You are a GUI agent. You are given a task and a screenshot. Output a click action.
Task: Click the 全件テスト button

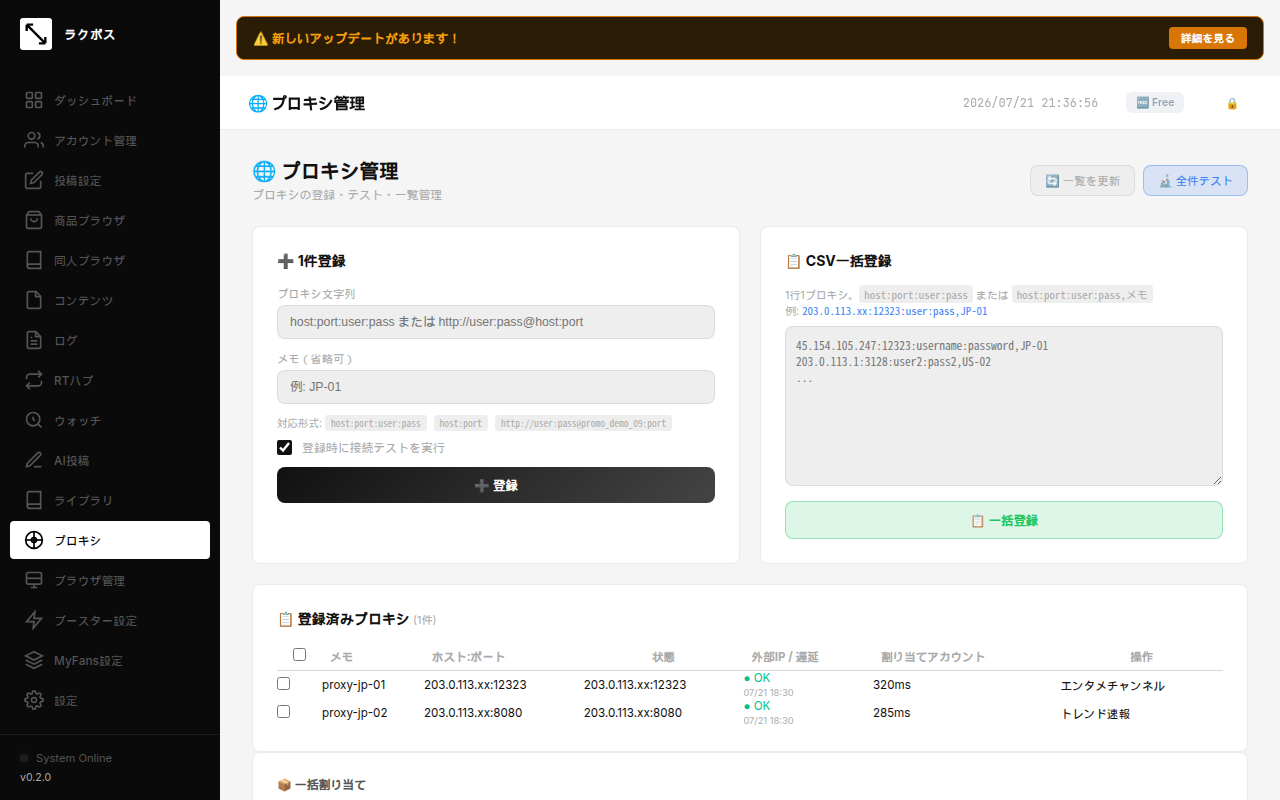pos(1195,181)
